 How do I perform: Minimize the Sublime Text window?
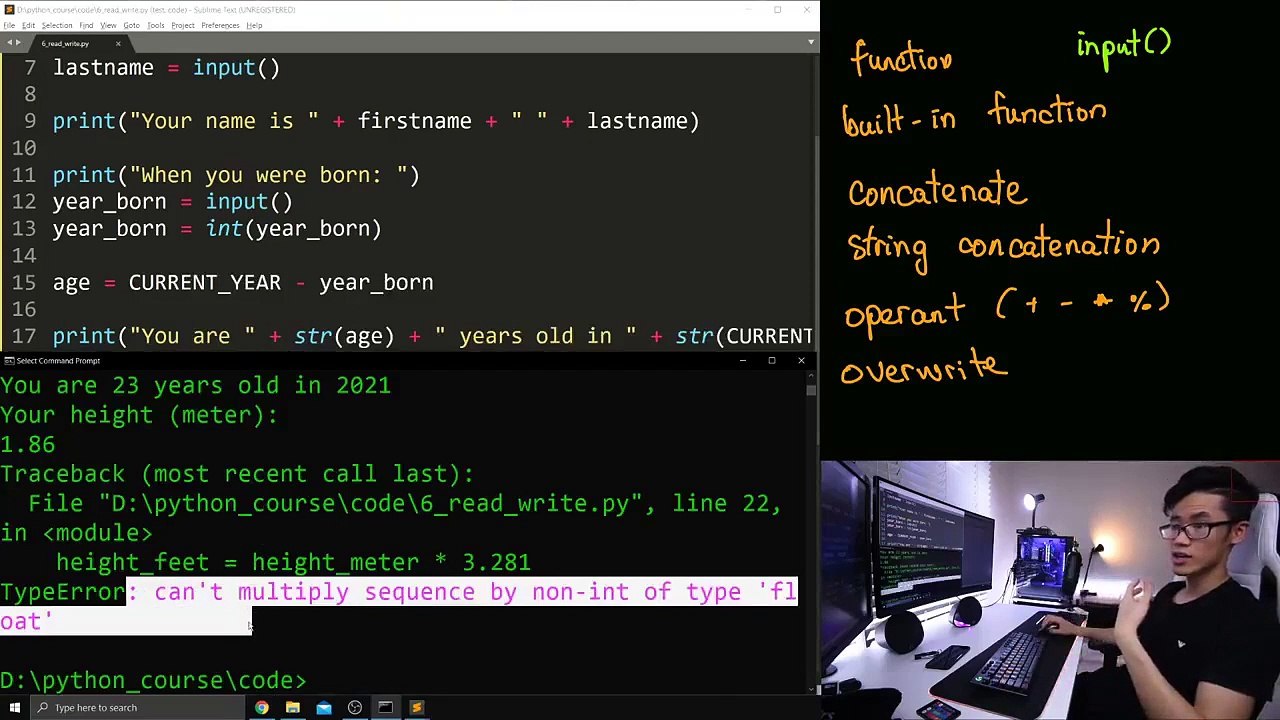pyautogui.click(x=748, y=9)
